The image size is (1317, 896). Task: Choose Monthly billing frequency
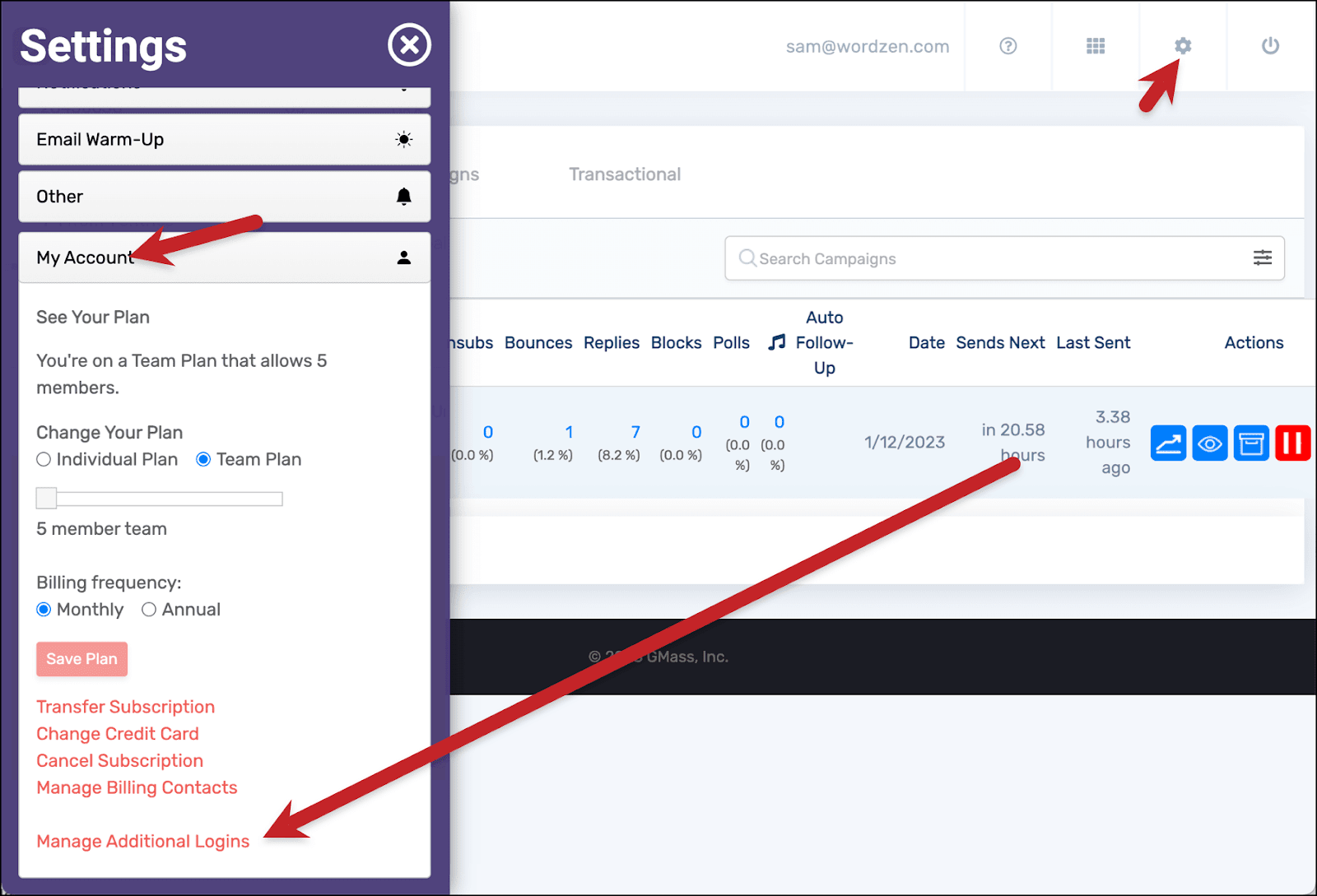44,610
